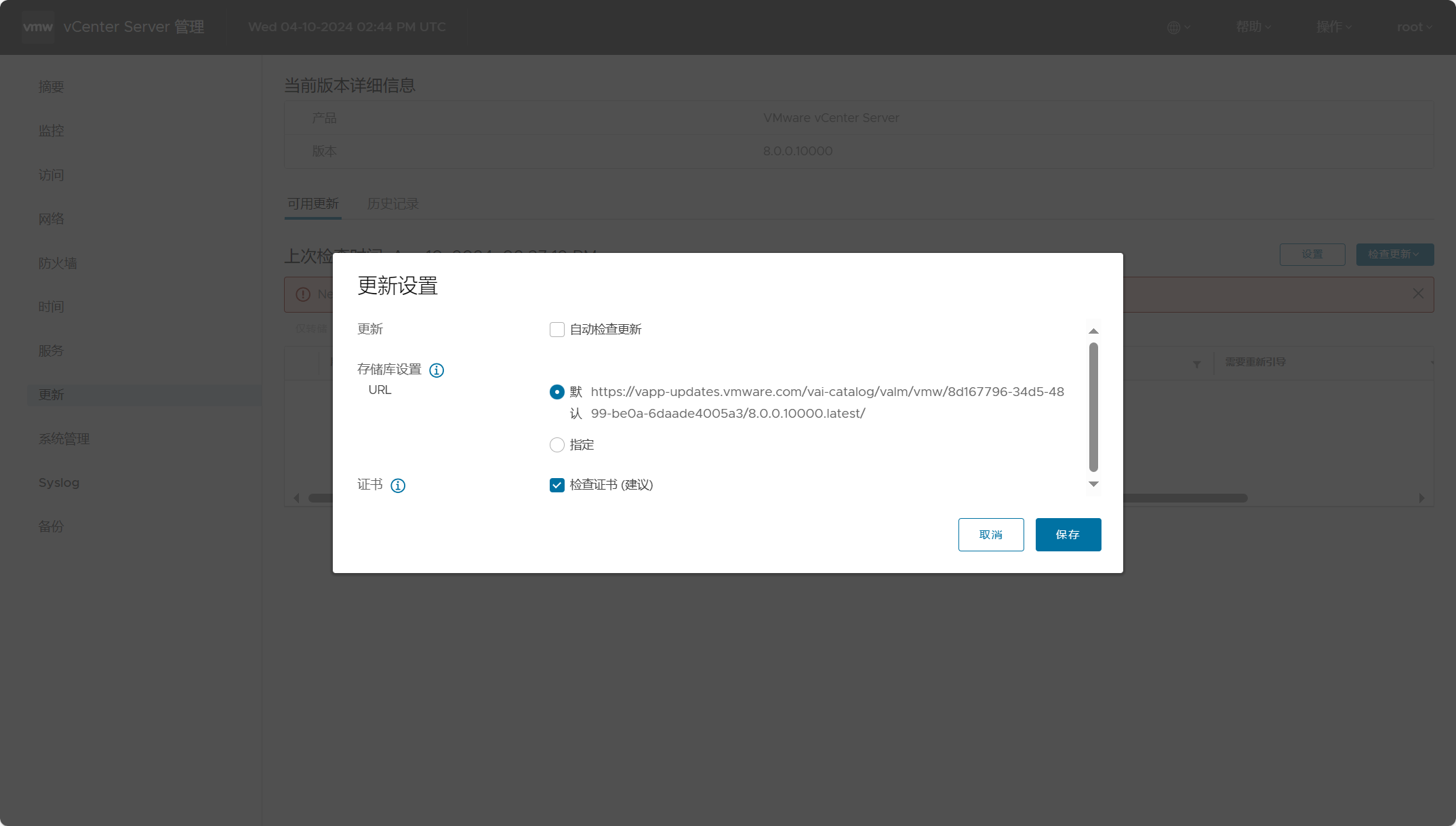Select the 指定 repository radio option
This screenshot has width=1456, height=826.
[557, 445]
